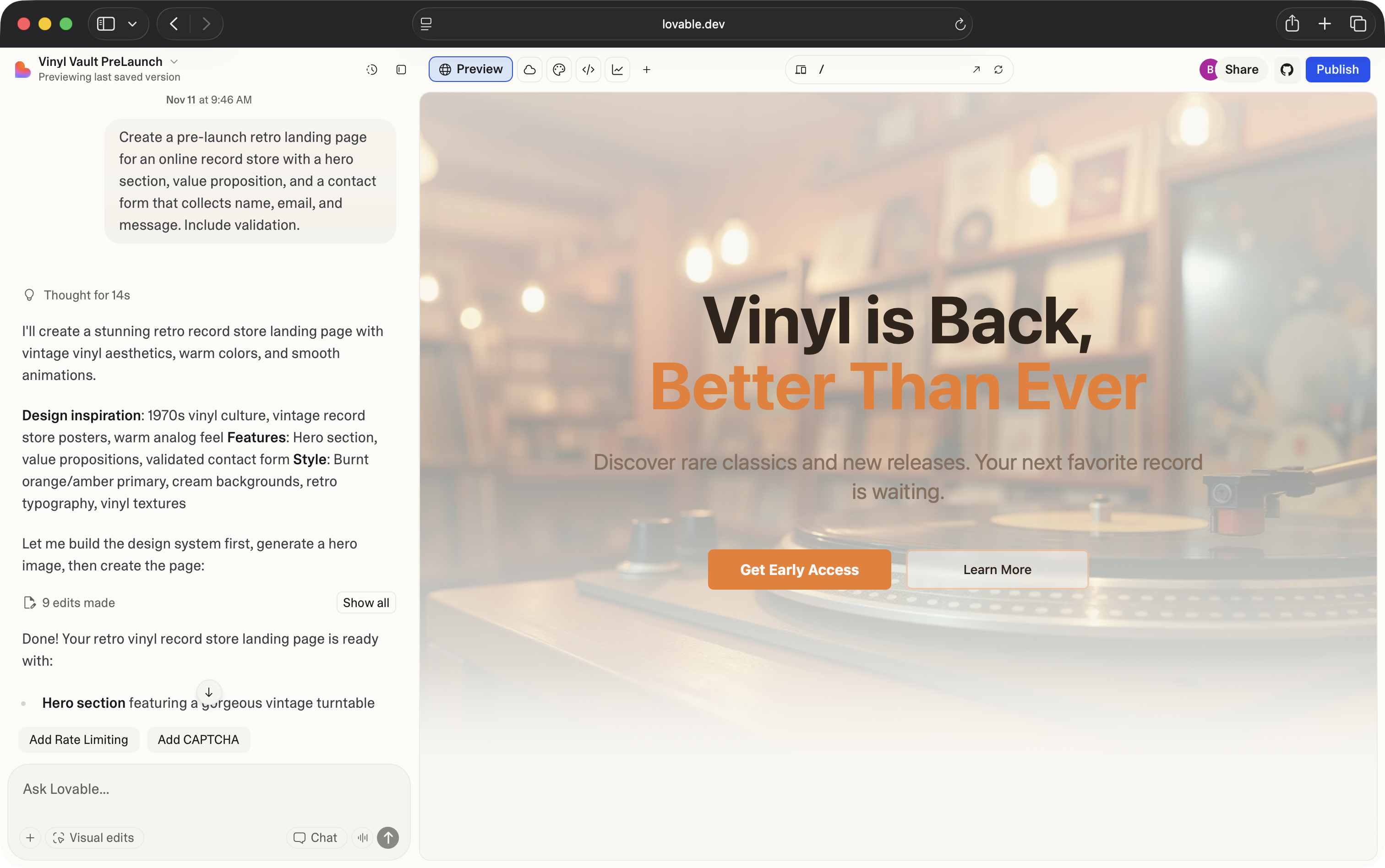Click the plus icon next to Analytics
The width and height of the screenshot is (1385, 868).
point(647,70)
